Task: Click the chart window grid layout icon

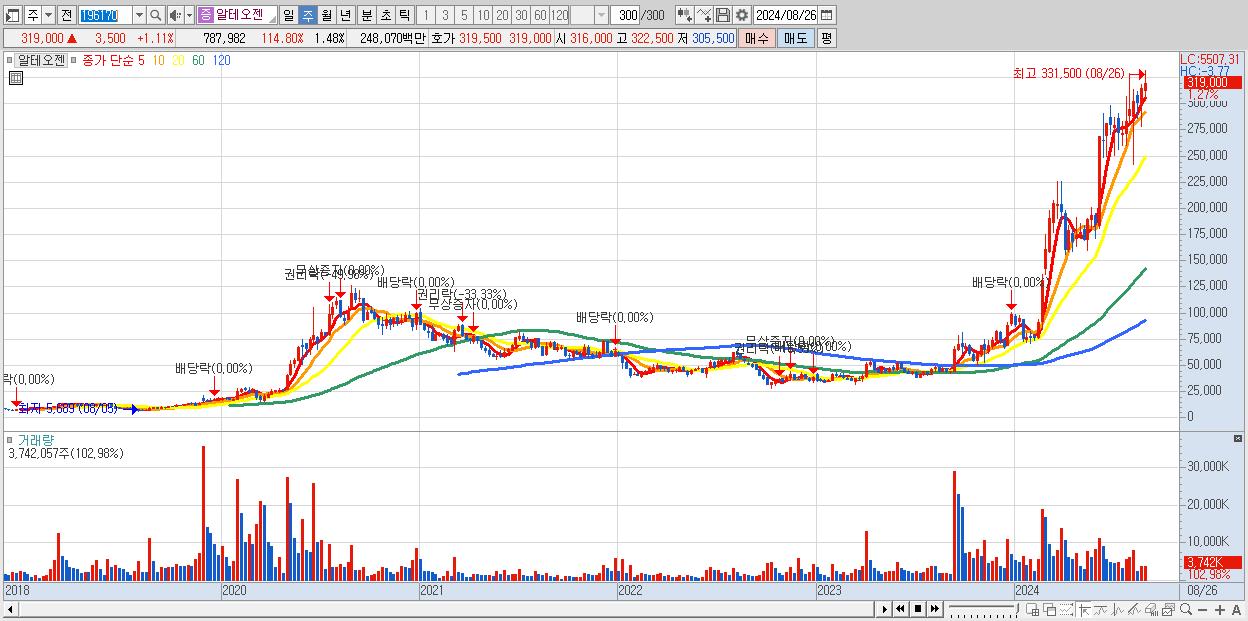Action: (x=1033, y=610)
